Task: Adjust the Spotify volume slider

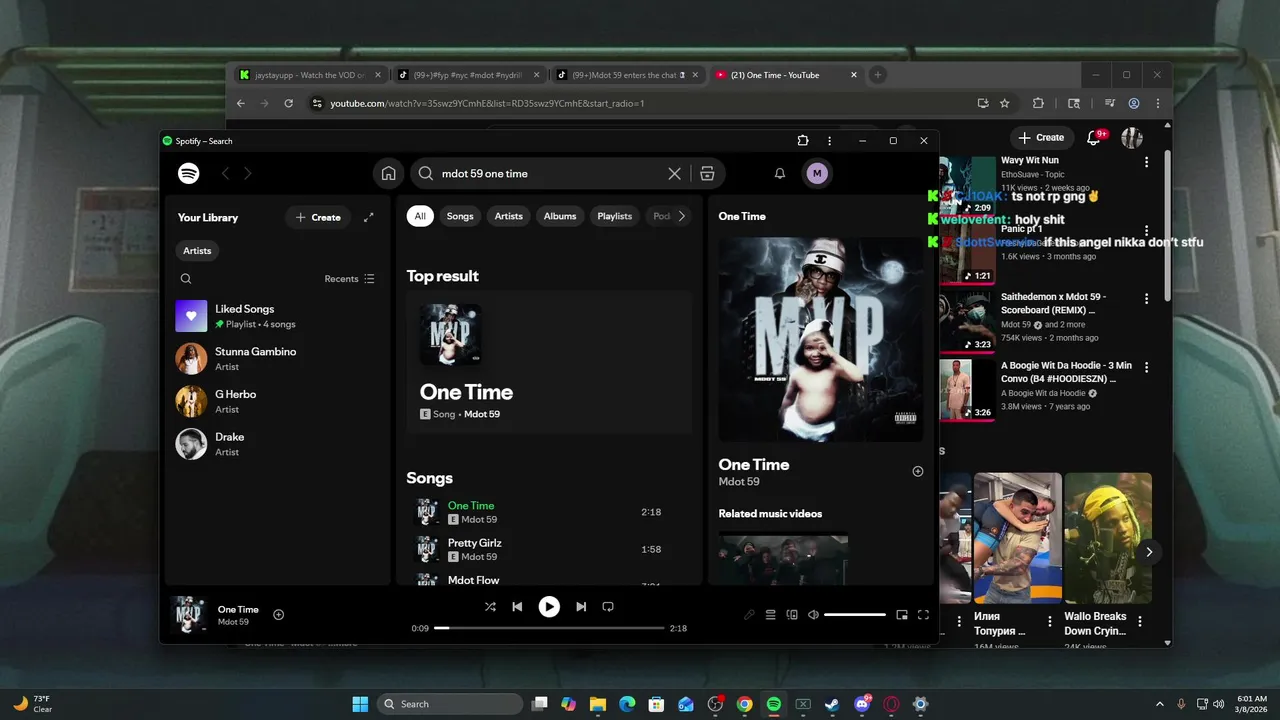Action: [x=855, y=615]
